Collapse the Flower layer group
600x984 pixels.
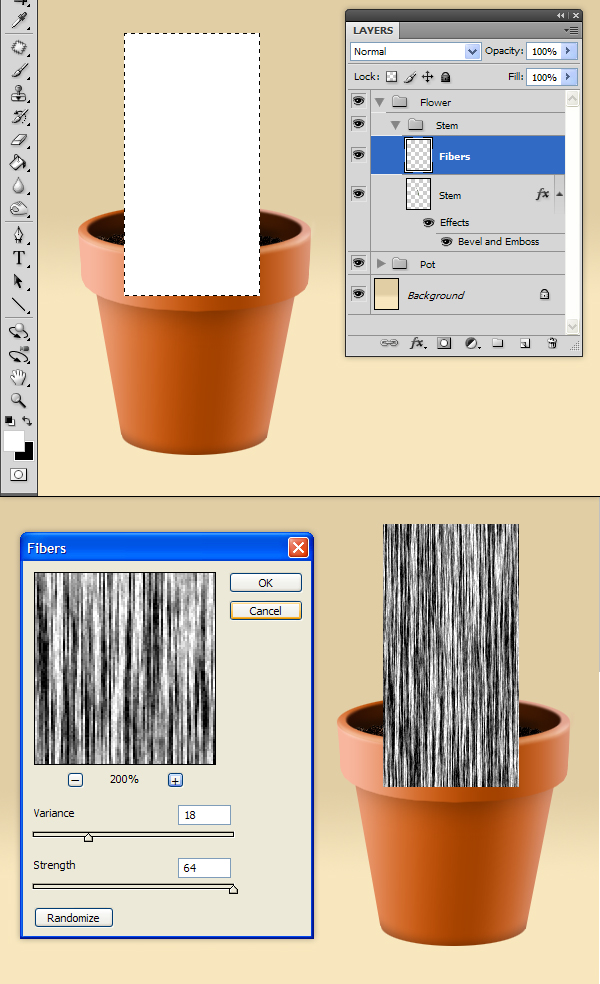pos(380,102)
